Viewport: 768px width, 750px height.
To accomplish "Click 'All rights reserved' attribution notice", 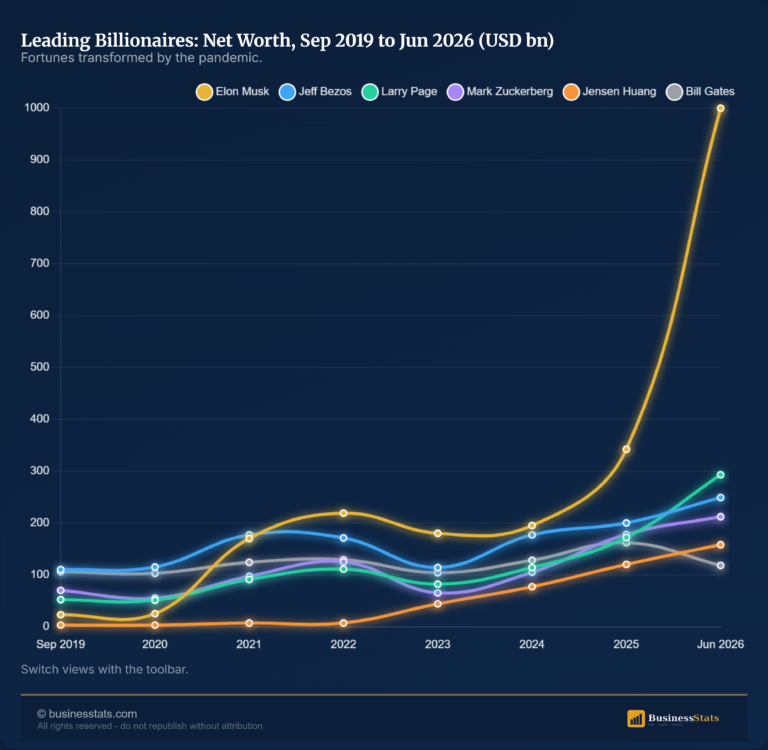I will (x=150, y=726).
